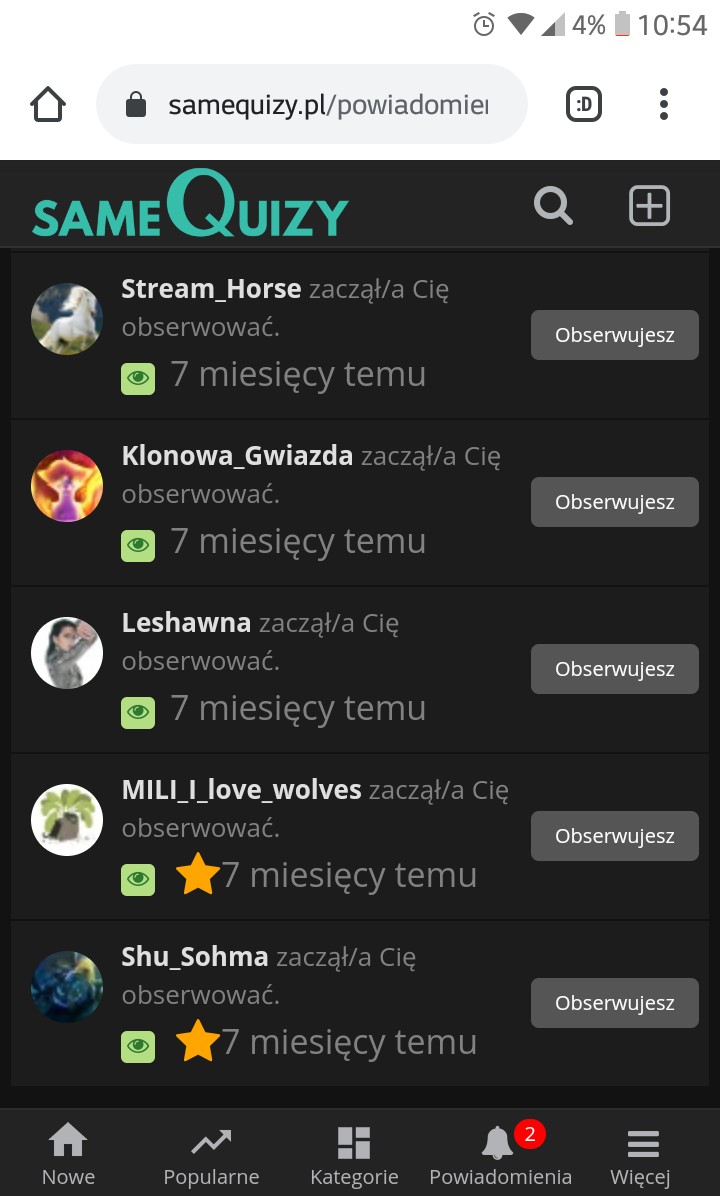The height and width of the screenshot is (1196, 720).
Task: Unfollow MILI_I_love_wolves via Obserwujesz button
Action: 615,836
